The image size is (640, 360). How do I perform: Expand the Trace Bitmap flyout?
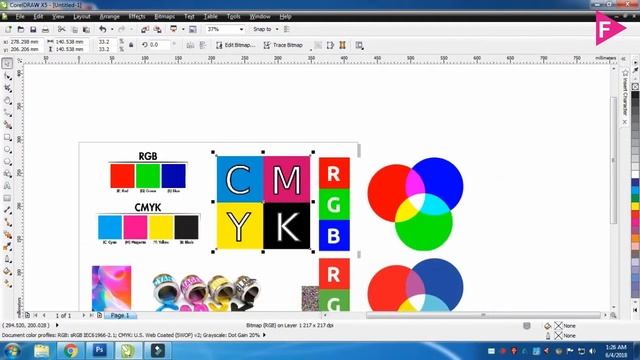pos(311,49)
